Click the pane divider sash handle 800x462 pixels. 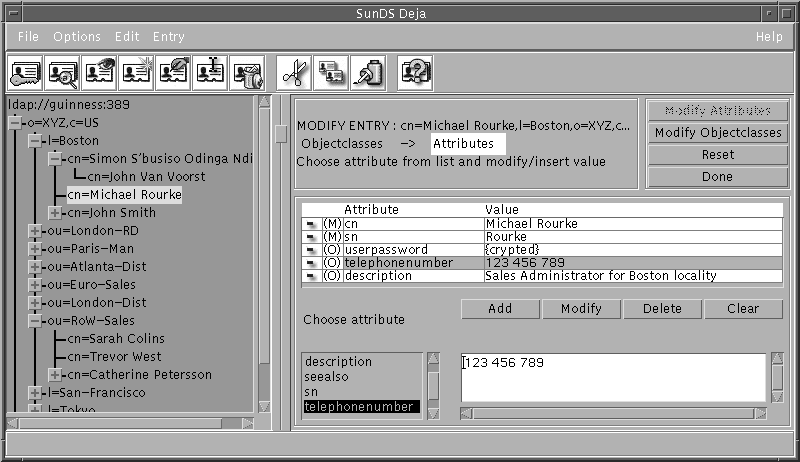[x=281, y=134]
